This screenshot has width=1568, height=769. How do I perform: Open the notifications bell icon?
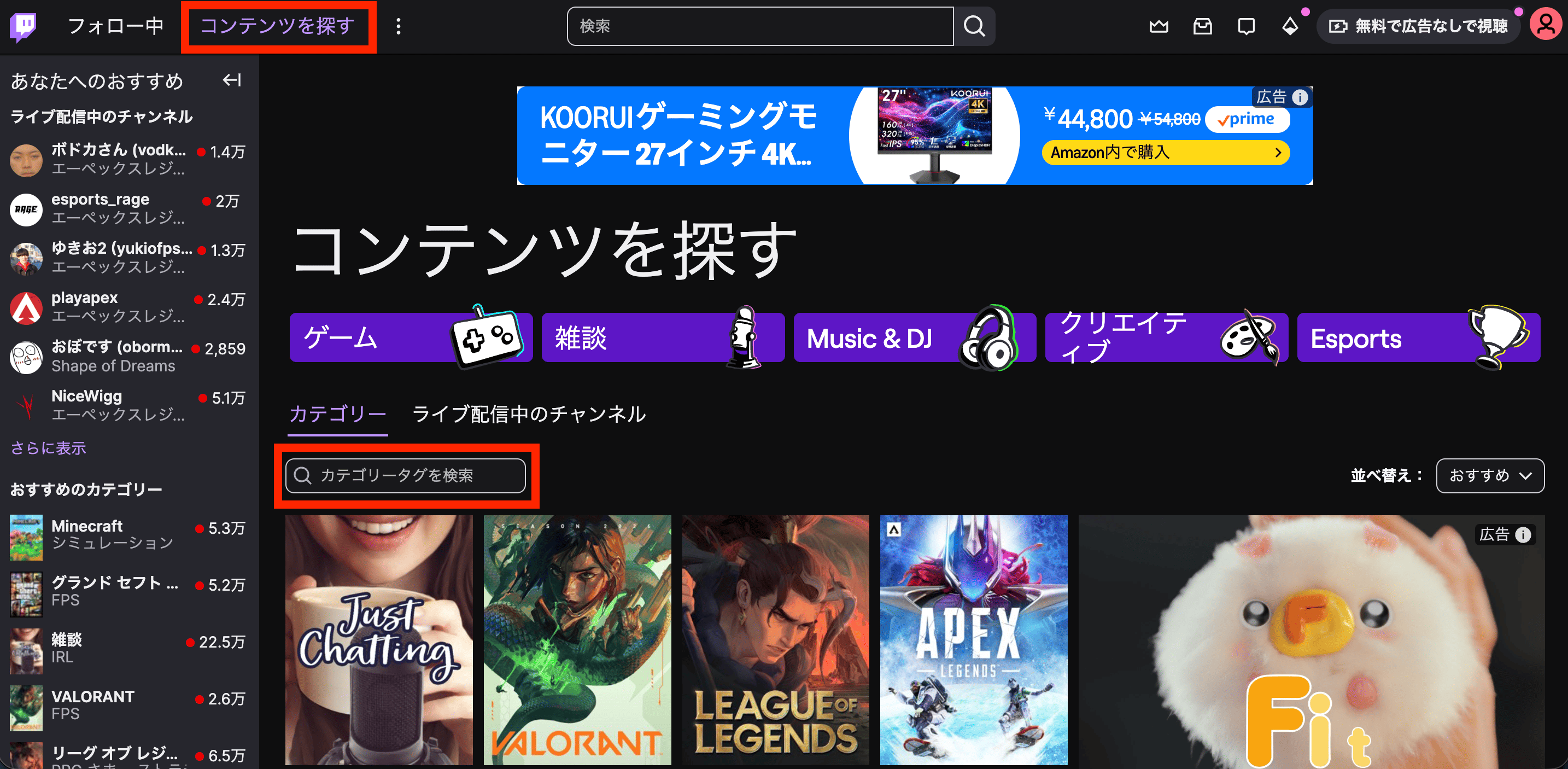1290,26
